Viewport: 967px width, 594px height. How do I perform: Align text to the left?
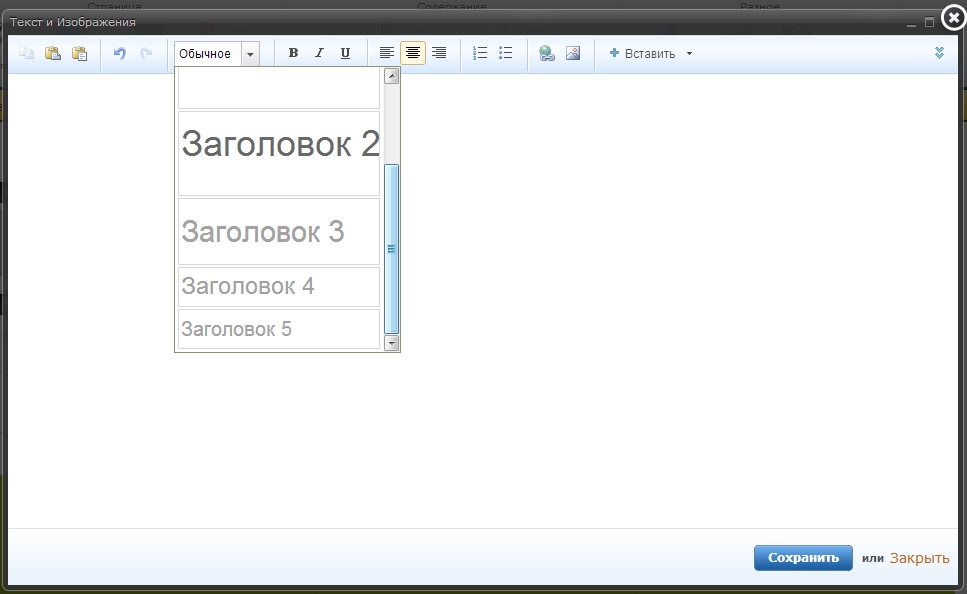point(387,53)
